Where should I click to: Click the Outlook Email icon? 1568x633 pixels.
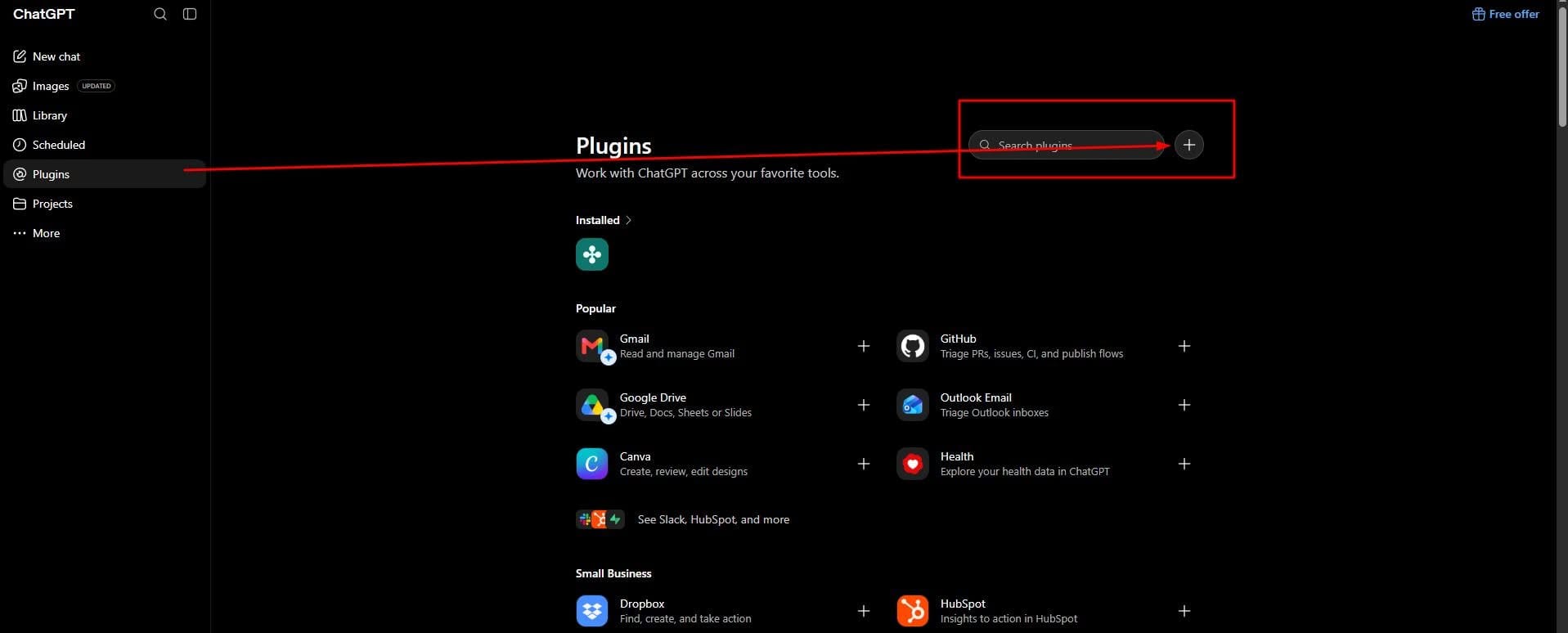(x=913, y=405)
